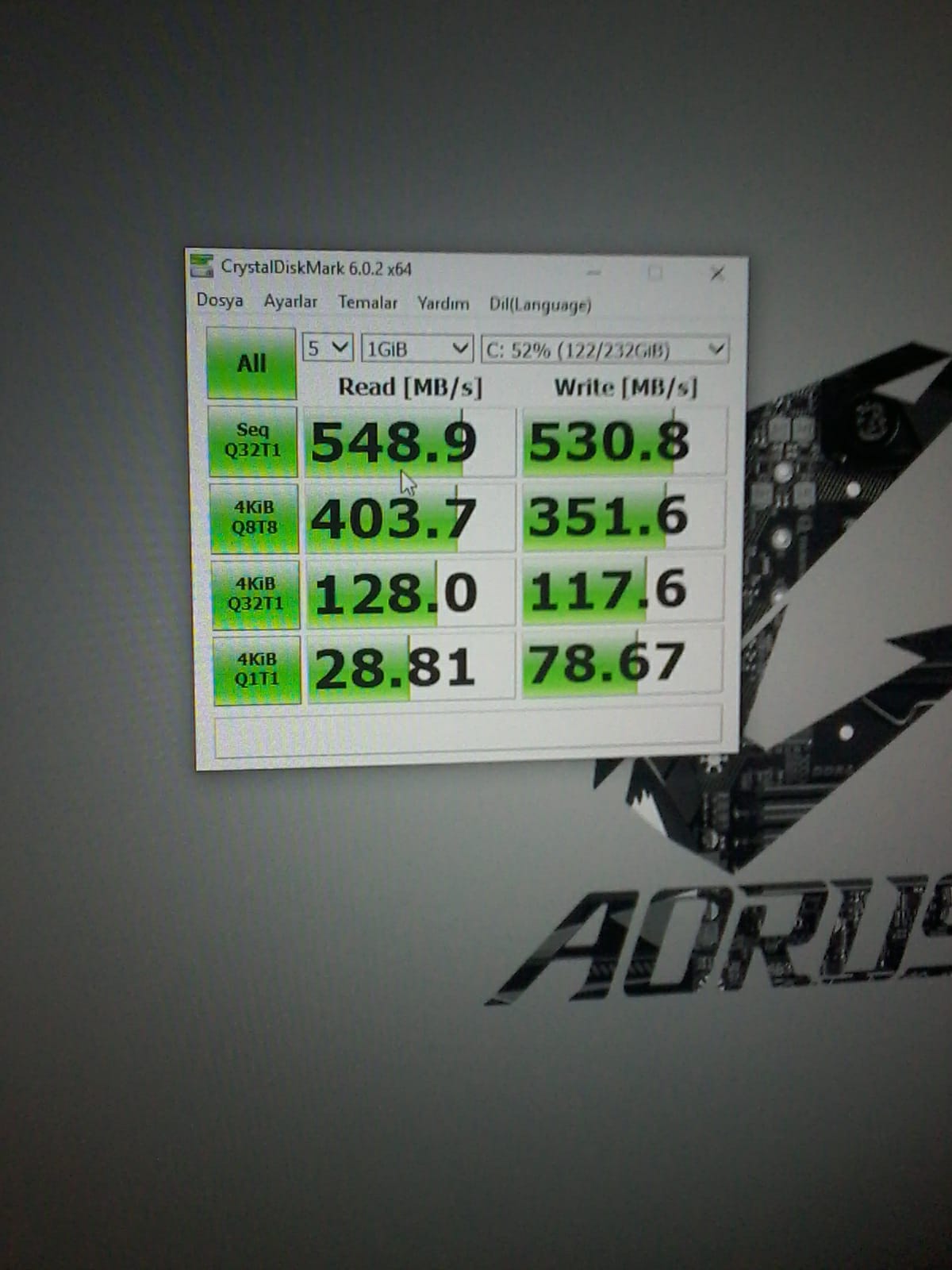Run all benchmarks with the All button
Screen dimensions: 952x1270
(x=251, y=364)
